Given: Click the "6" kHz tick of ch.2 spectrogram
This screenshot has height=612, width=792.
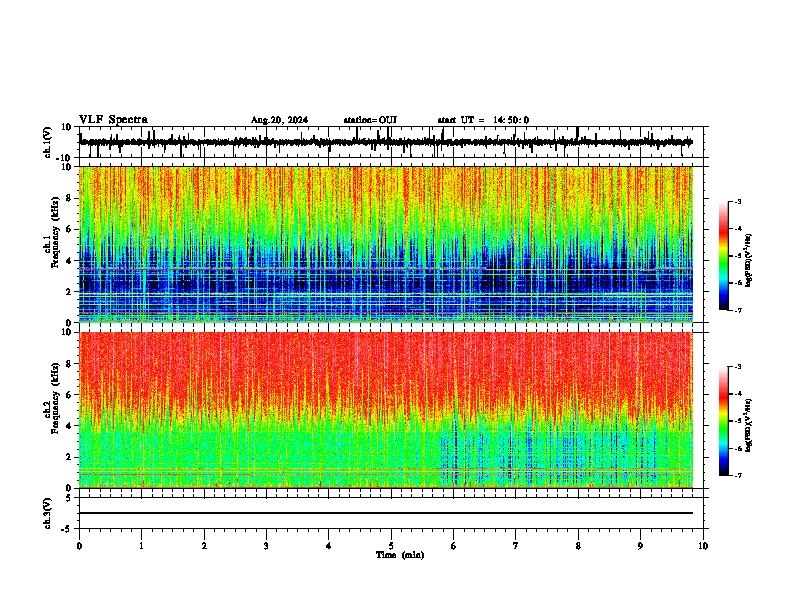Looking at the screenshot, I should [x=69, y=395].
